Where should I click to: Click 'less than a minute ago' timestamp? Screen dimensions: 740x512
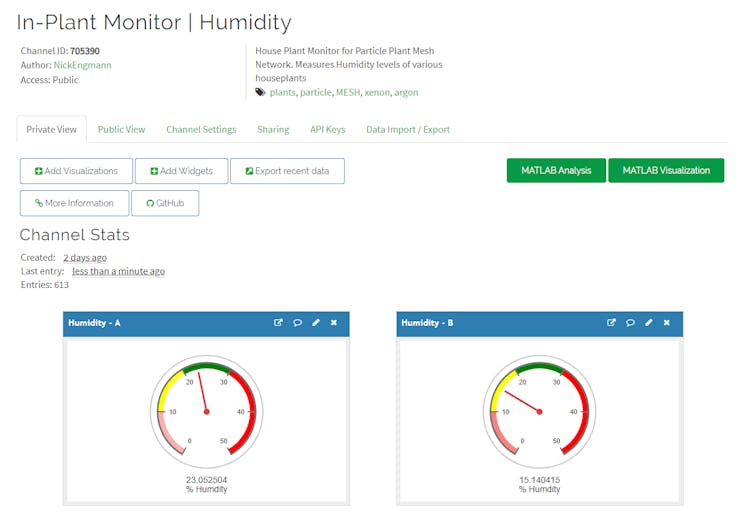pos(118,271)
